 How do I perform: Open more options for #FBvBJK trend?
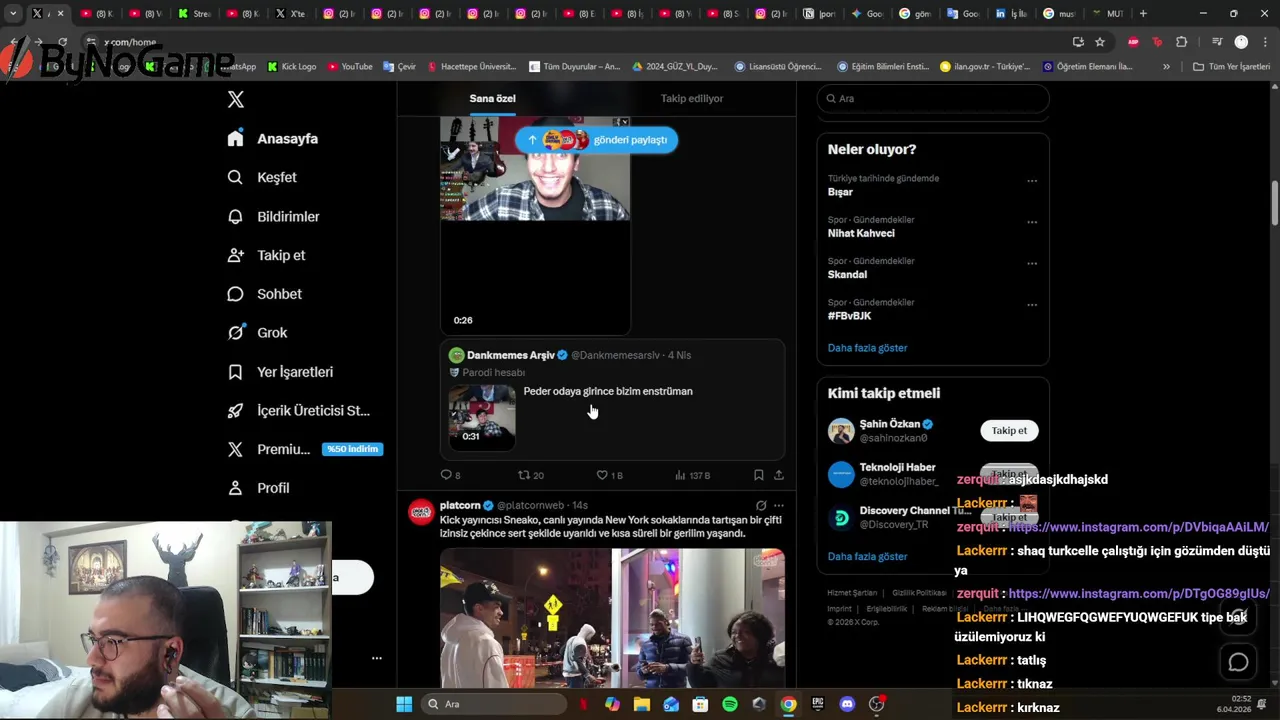point(1032,305)
